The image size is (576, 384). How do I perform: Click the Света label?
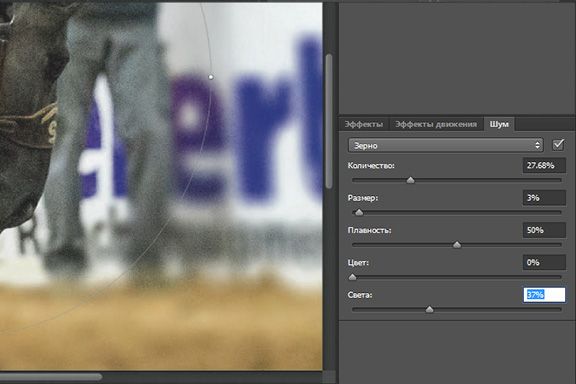pos(360,295)
